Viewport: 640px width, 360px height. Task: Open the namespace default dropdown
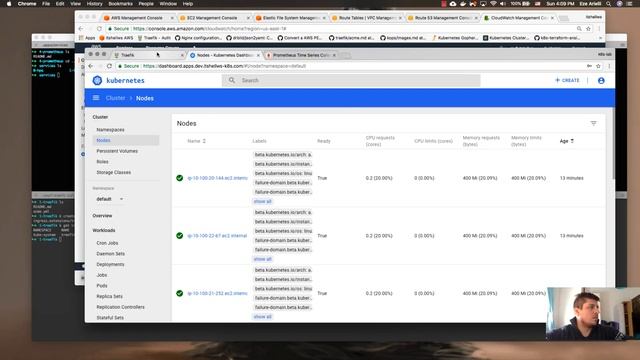[x=110, y=199]
